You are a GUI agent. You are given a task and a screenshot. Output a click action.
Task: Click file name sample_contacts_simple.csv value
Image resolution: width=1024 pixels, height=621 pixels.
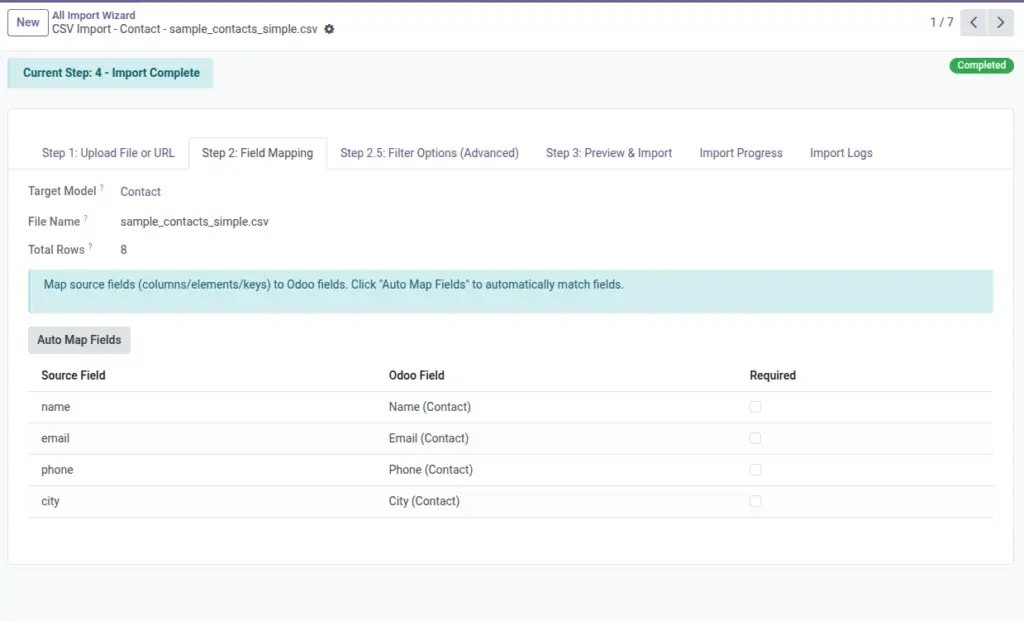[x=194, y=221]
